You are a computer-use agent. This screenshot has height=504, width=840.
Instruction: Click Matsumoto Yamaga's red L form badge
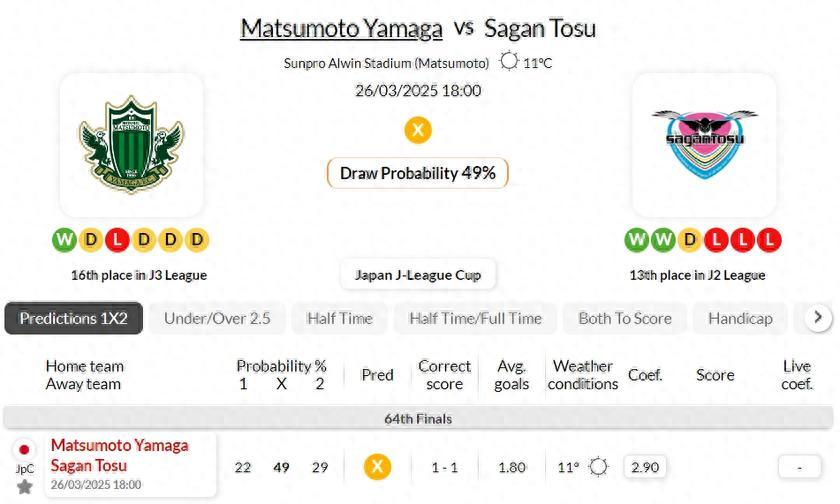(x=117, y=240)
